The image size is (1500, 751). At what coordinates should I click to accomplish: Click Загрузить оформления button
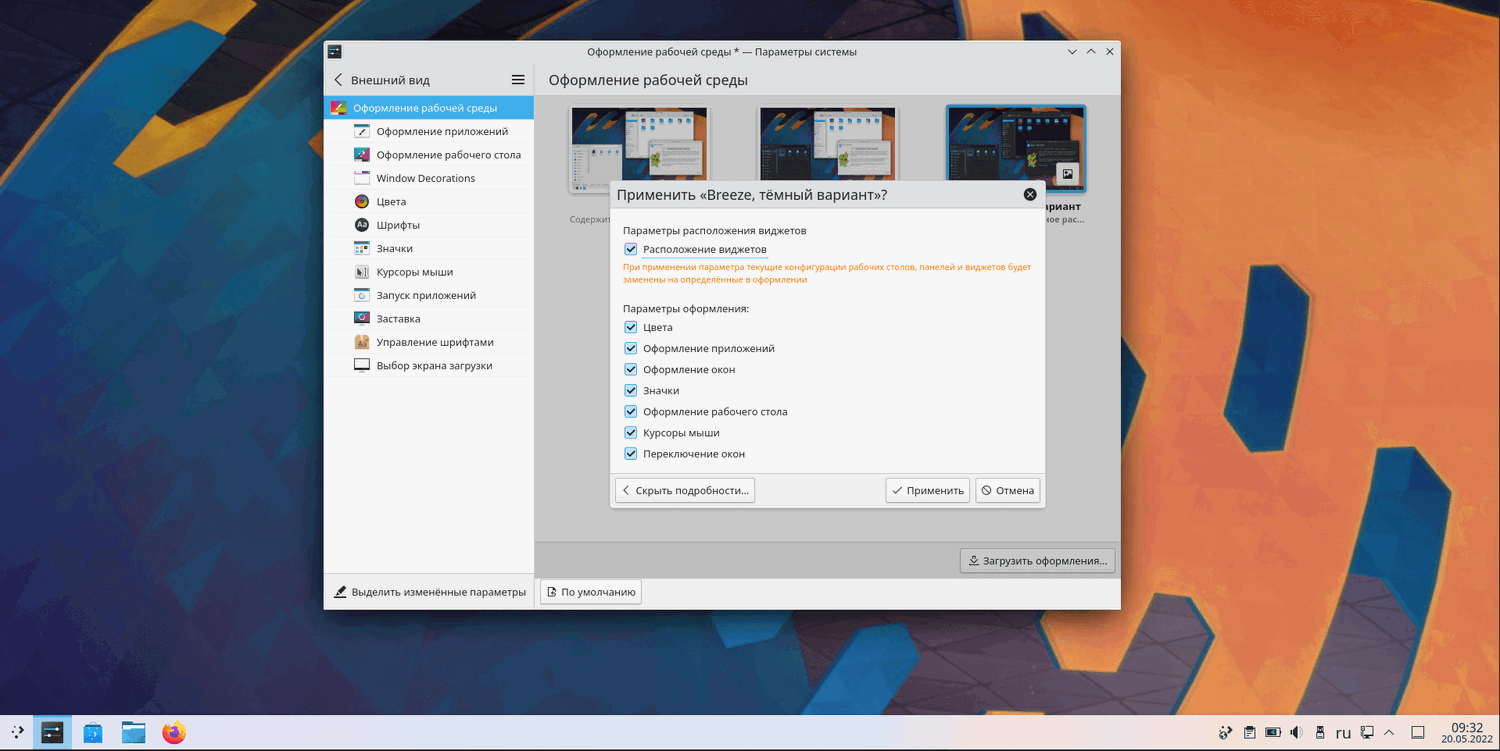(1037, 561)
